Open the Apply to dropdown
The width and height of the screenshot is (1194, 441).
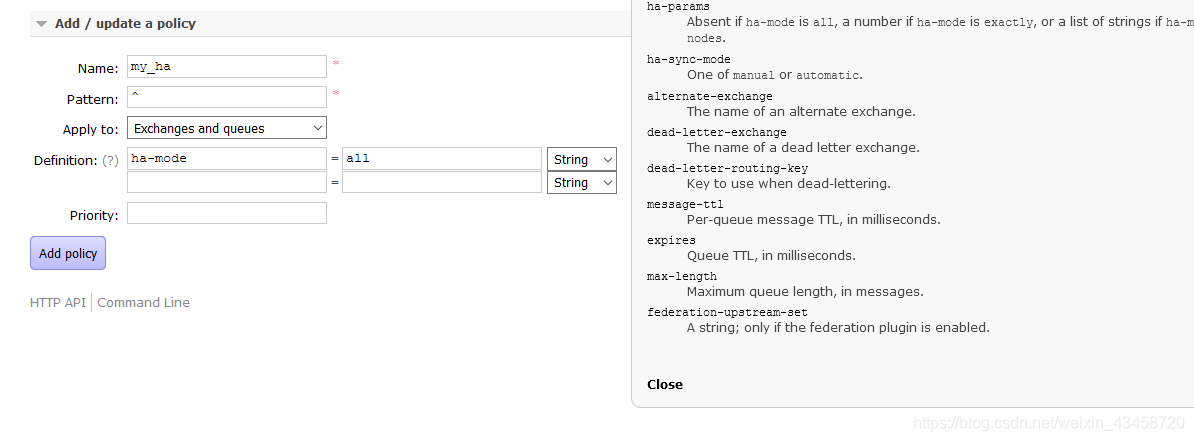pos(227,128)
